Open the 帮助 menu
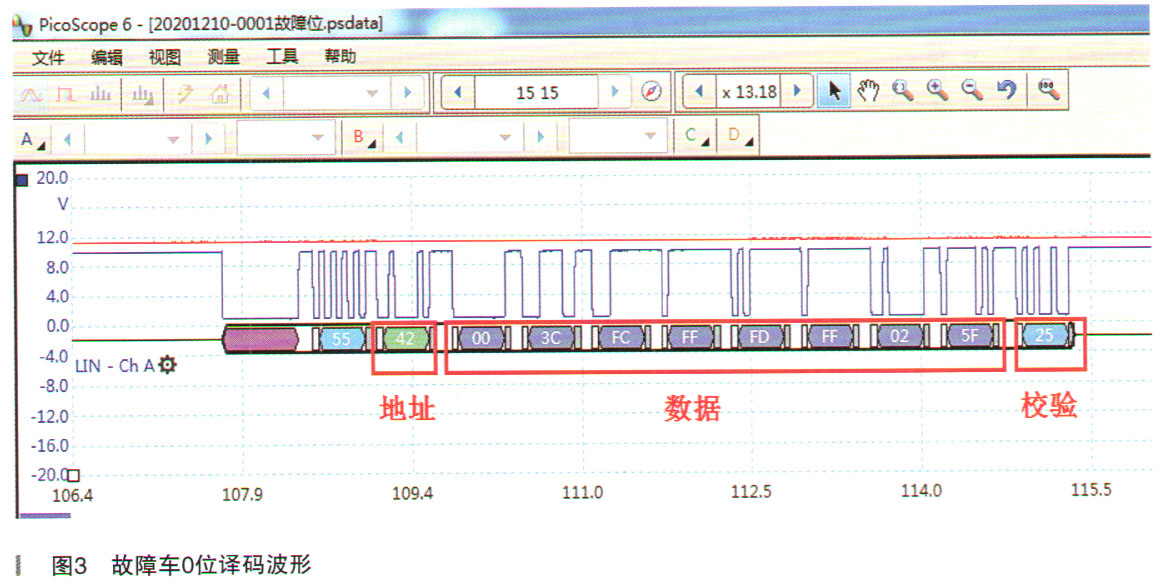Screen dimensions: 1162x587 pos(340,56)
